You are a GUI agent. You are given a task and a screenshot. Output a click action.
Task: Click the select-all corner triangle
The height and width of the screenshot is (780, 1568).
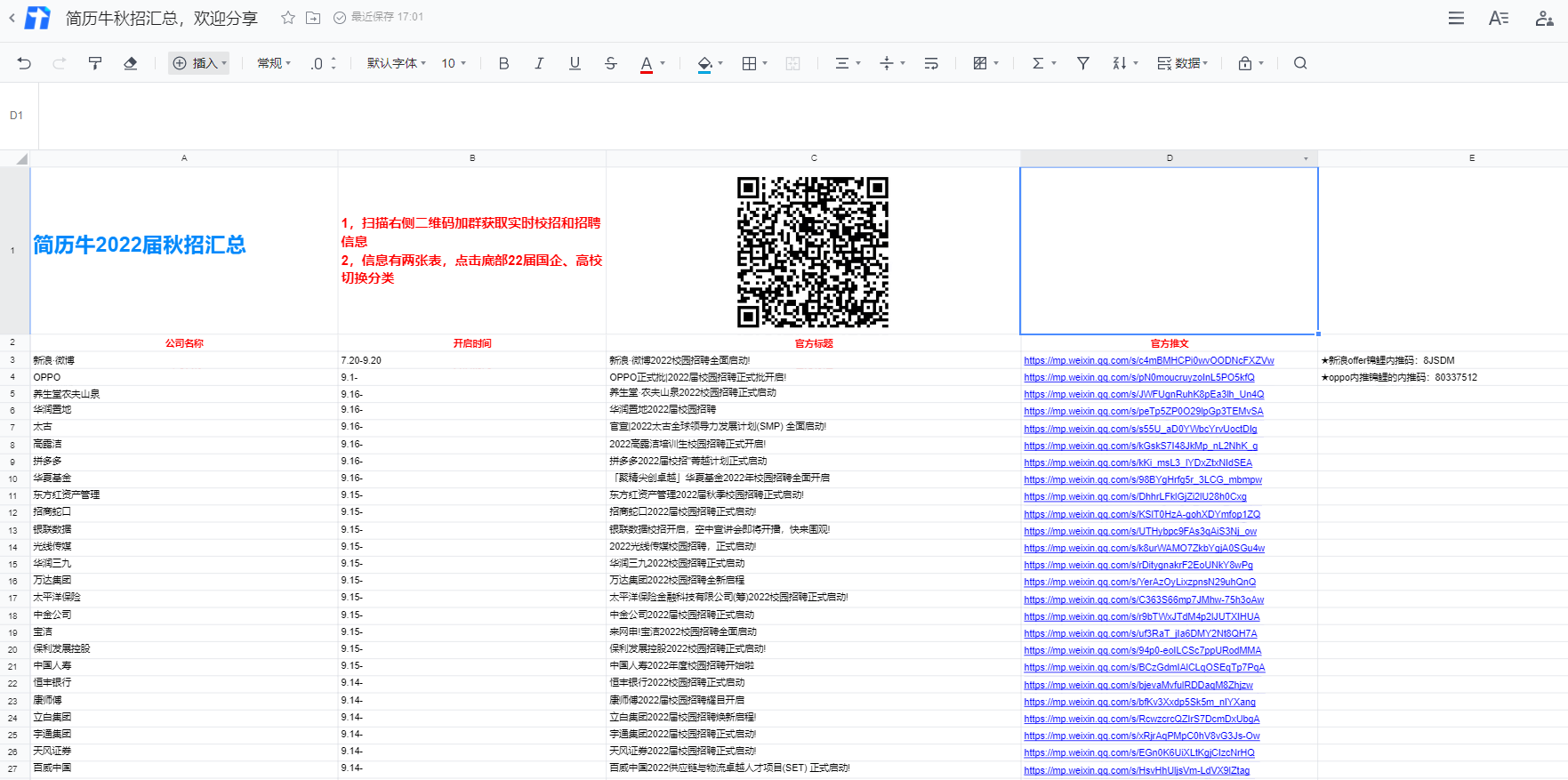(x=21, y=158)
